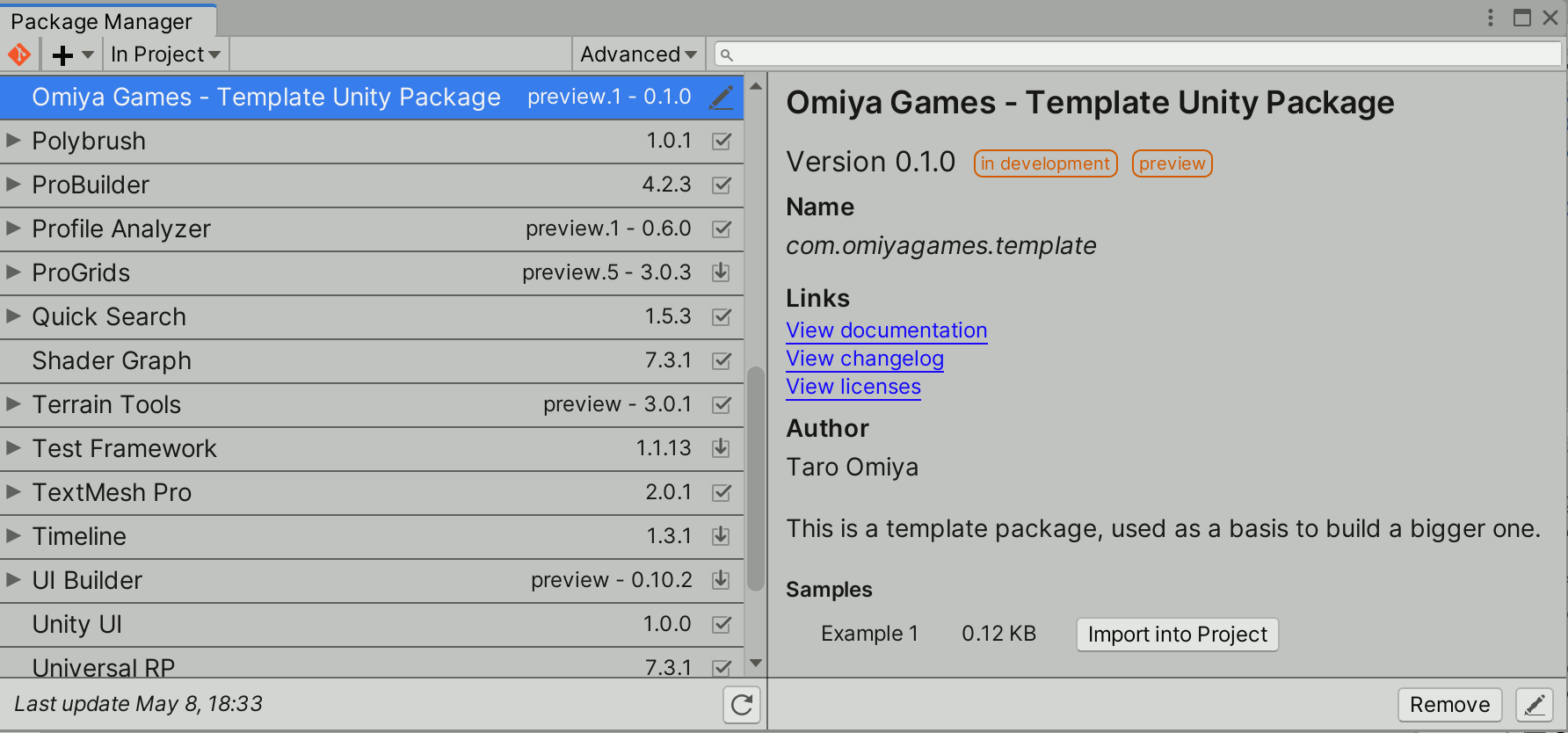Open the View licenses link
Screen dimensions: 1568x733
pos(853,387)
